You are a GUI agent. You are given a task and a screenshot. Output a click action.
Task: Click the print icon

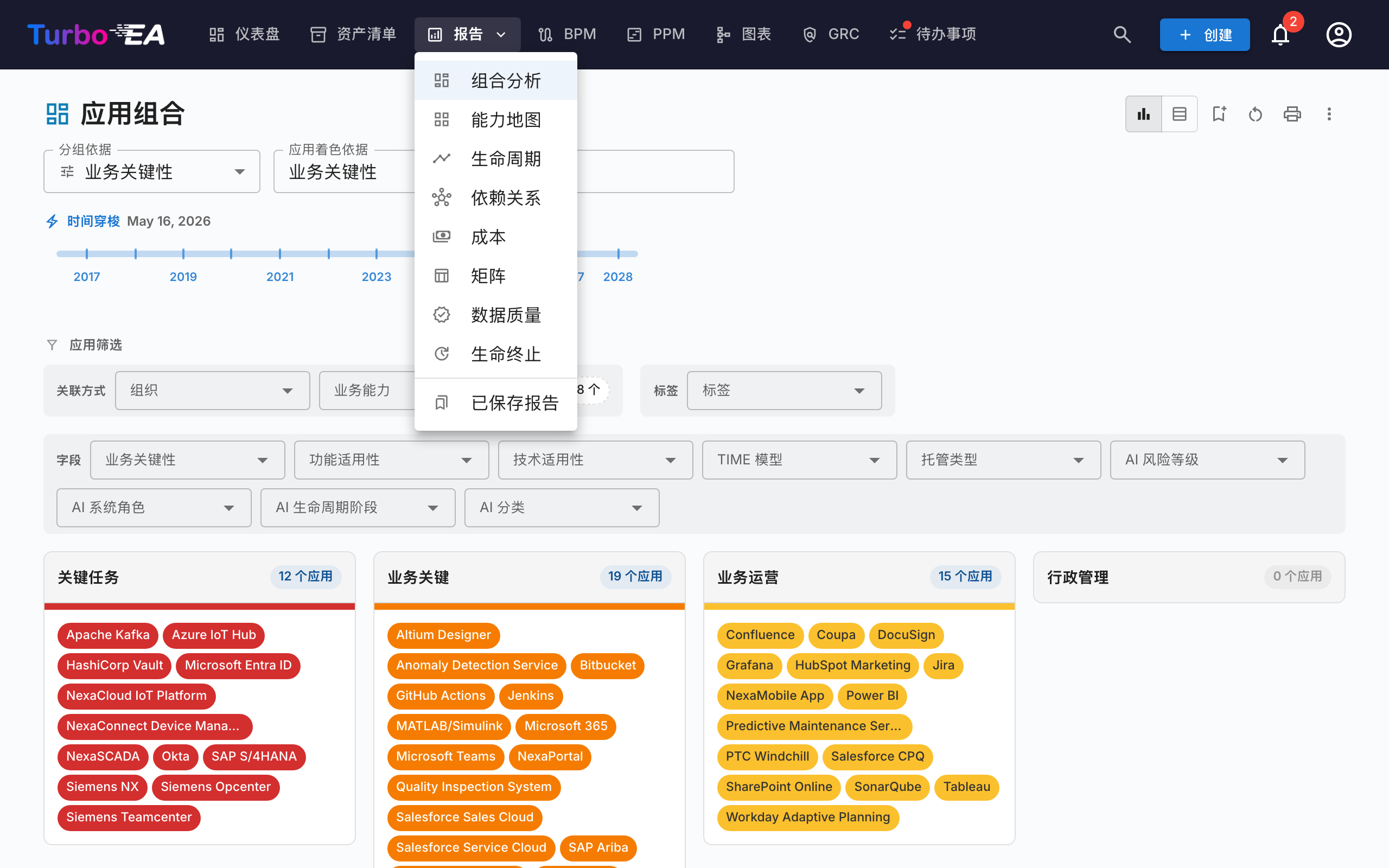click(1292, 114)
